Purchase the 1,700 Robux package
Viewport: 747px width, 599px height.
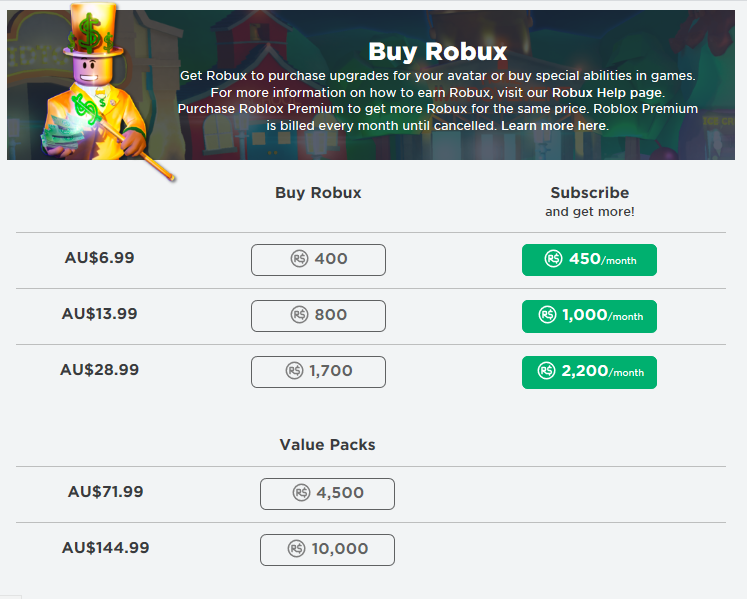[318, 372]
